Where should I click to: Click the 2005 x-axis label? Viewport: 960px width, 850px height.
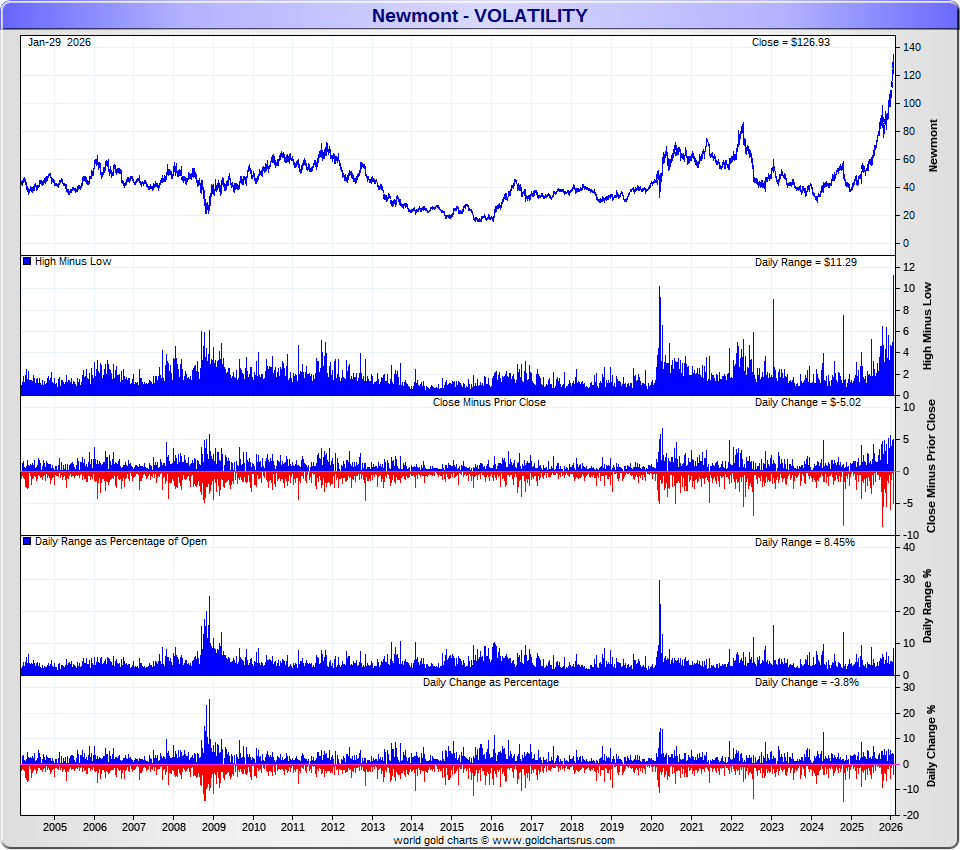click(x=54, y=827)
